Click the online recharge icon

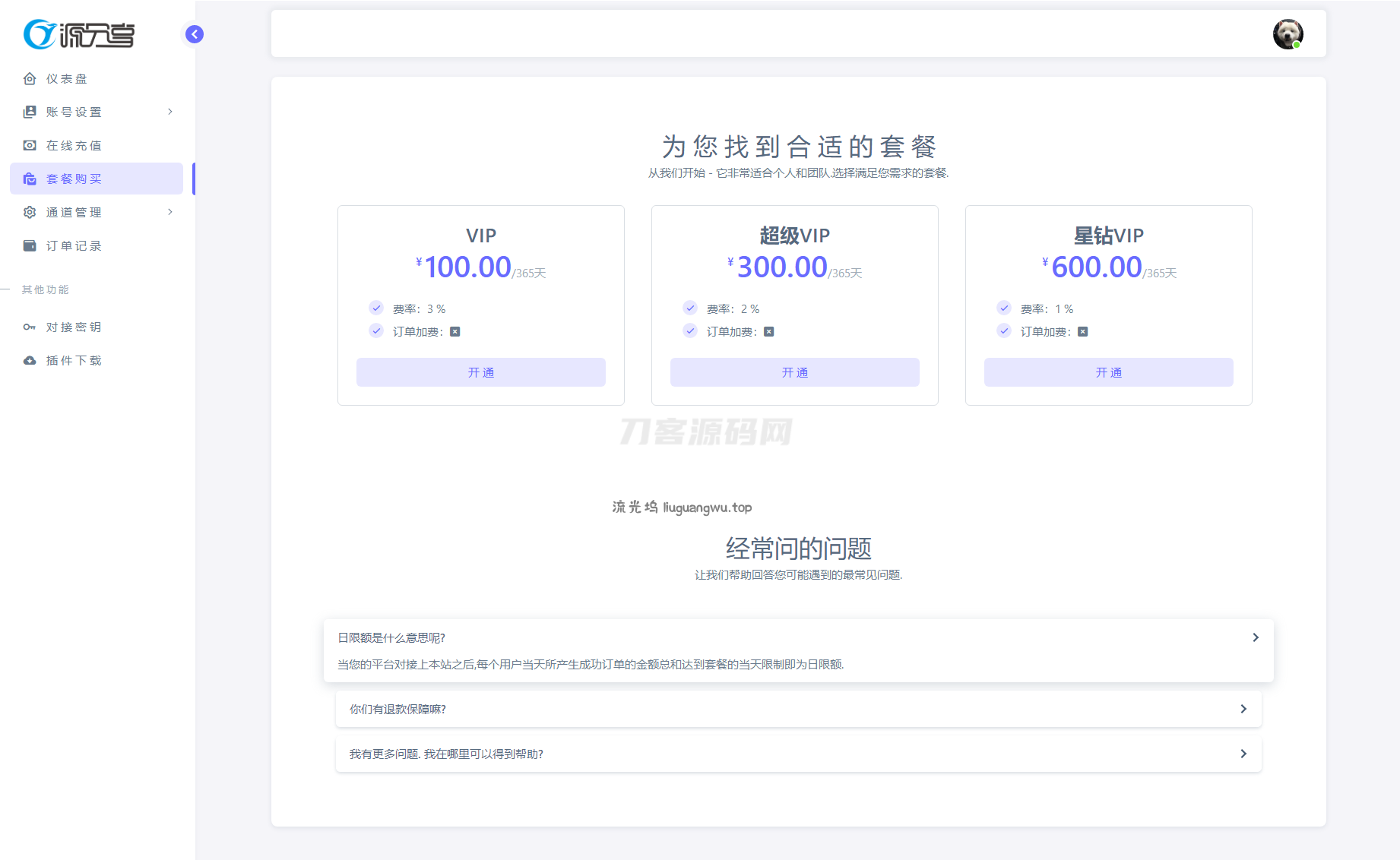click(x=30, y=145)
